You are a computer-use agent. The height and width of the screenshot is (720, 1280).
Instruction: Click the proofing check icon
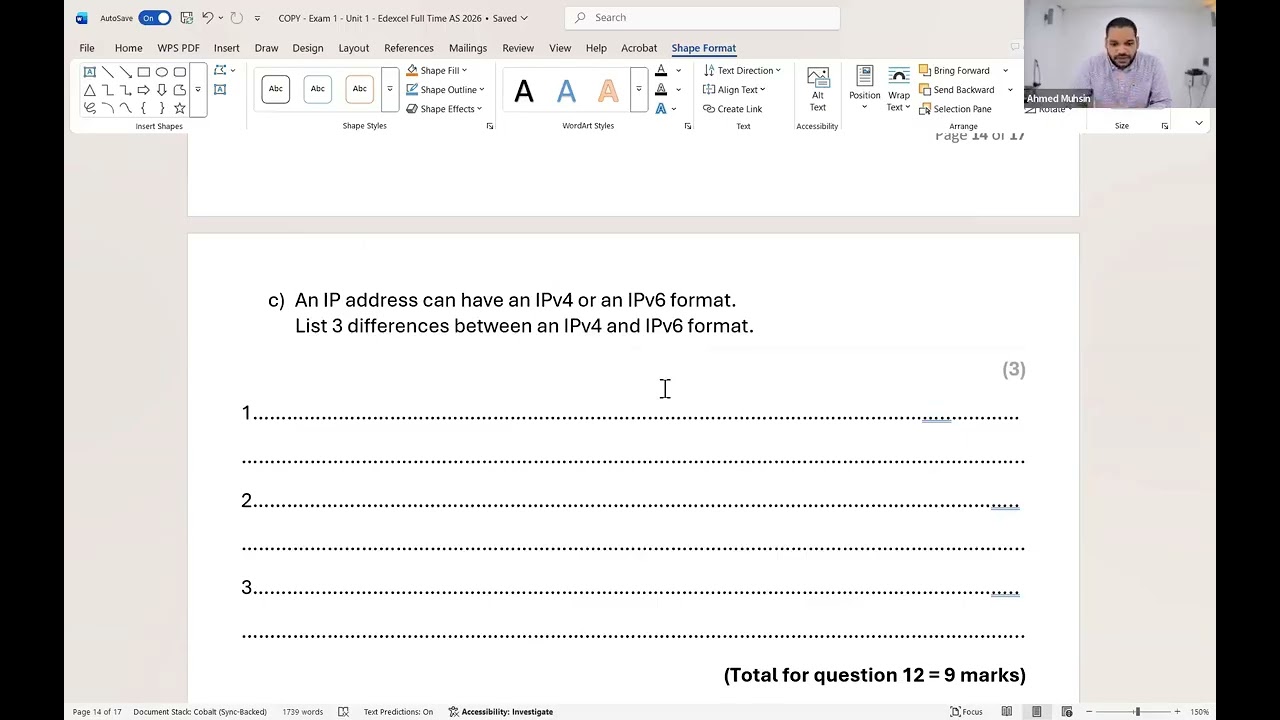[343, 712]
